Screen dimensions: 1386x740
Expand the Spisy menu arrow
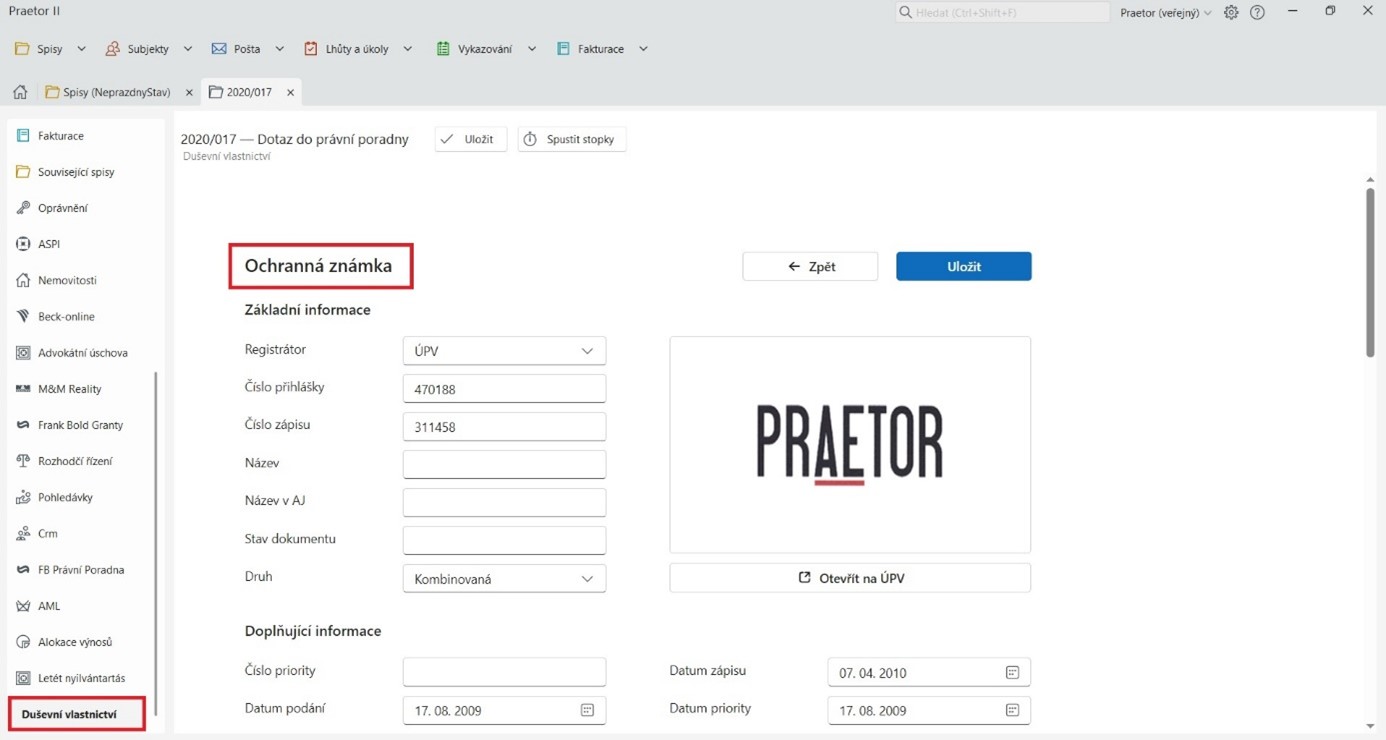[x=81, y=49]
